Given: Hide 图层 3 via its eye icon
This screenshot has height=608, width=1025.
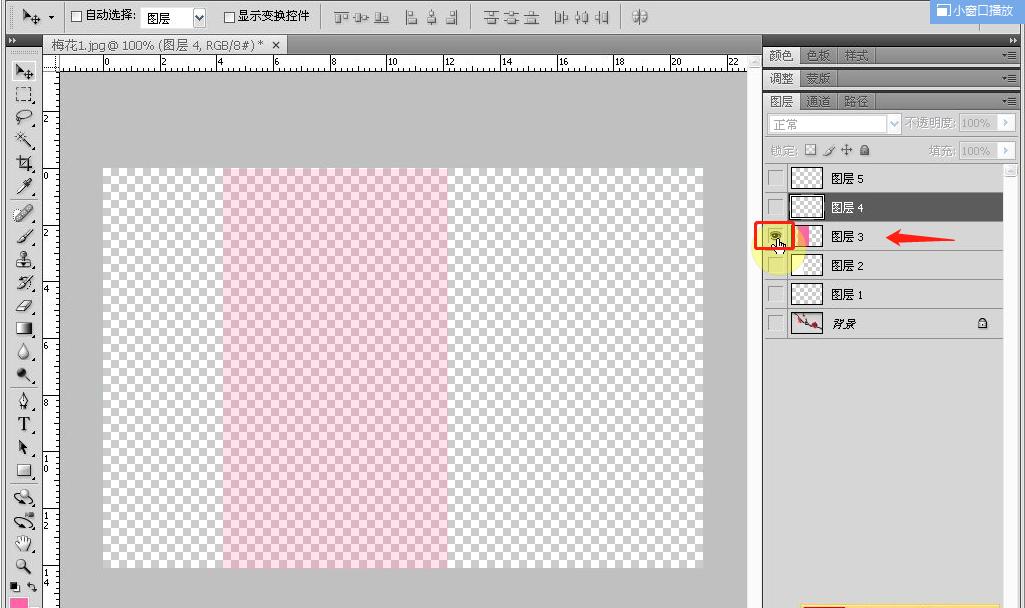Looking at the screenshot, I should point(776,236).
